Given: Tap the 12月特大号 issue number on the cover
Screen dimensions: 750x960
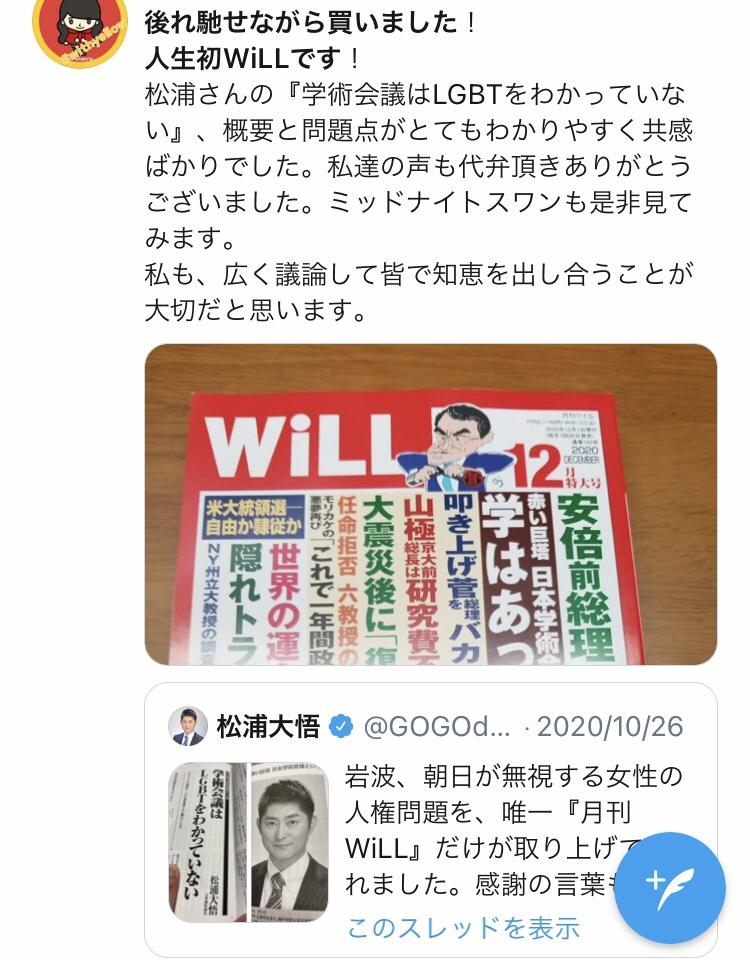Looking at the screenshot, I should (x=550, y=467).
